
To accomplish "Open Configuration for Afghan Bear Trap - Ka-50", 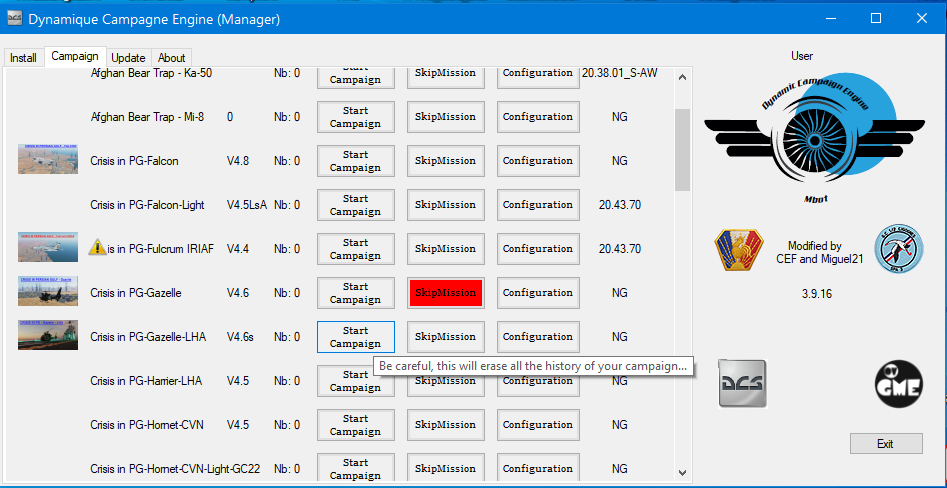I will [x=538, y=77].
